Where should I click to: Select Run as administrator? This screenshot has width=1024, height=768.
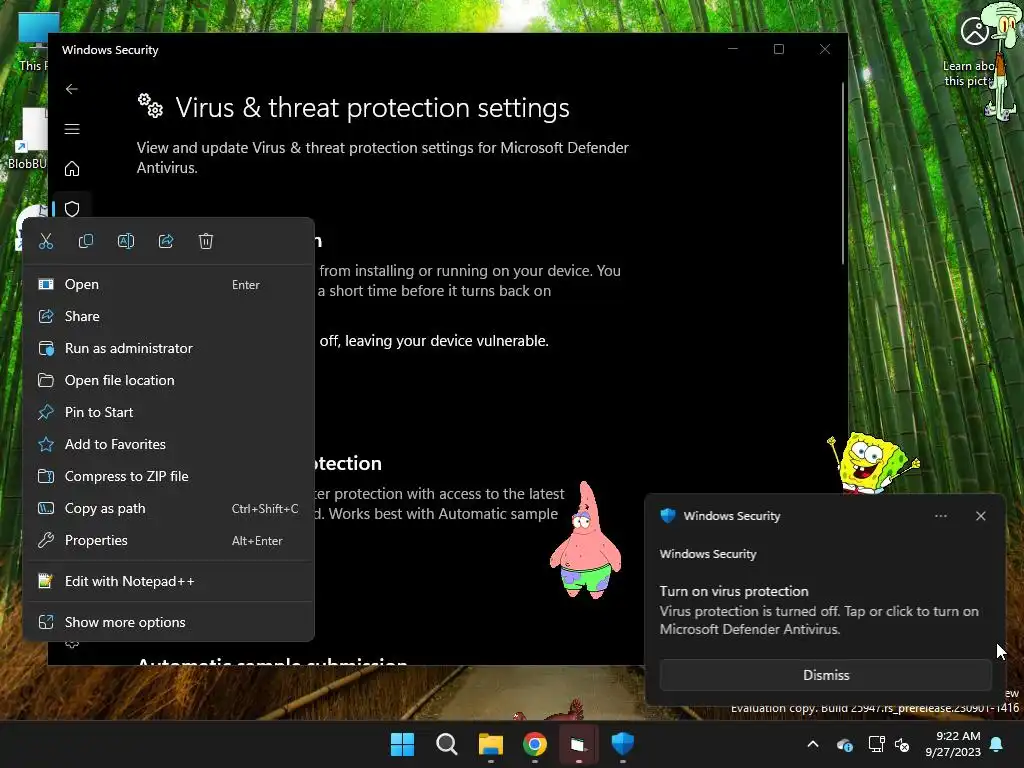pos(168,348)
